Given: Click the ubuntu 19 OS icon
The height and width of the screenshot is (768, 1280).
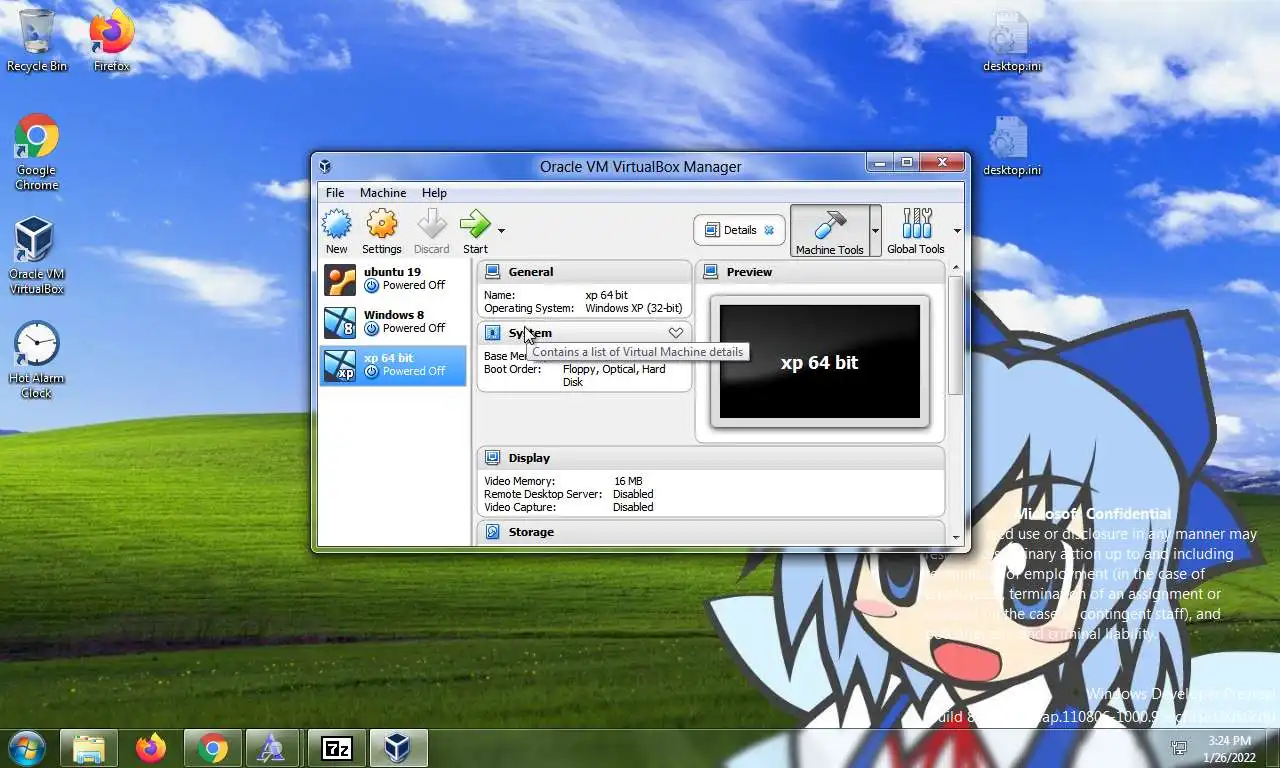Looking at the screenshot, I should click(x=340, y=280).
